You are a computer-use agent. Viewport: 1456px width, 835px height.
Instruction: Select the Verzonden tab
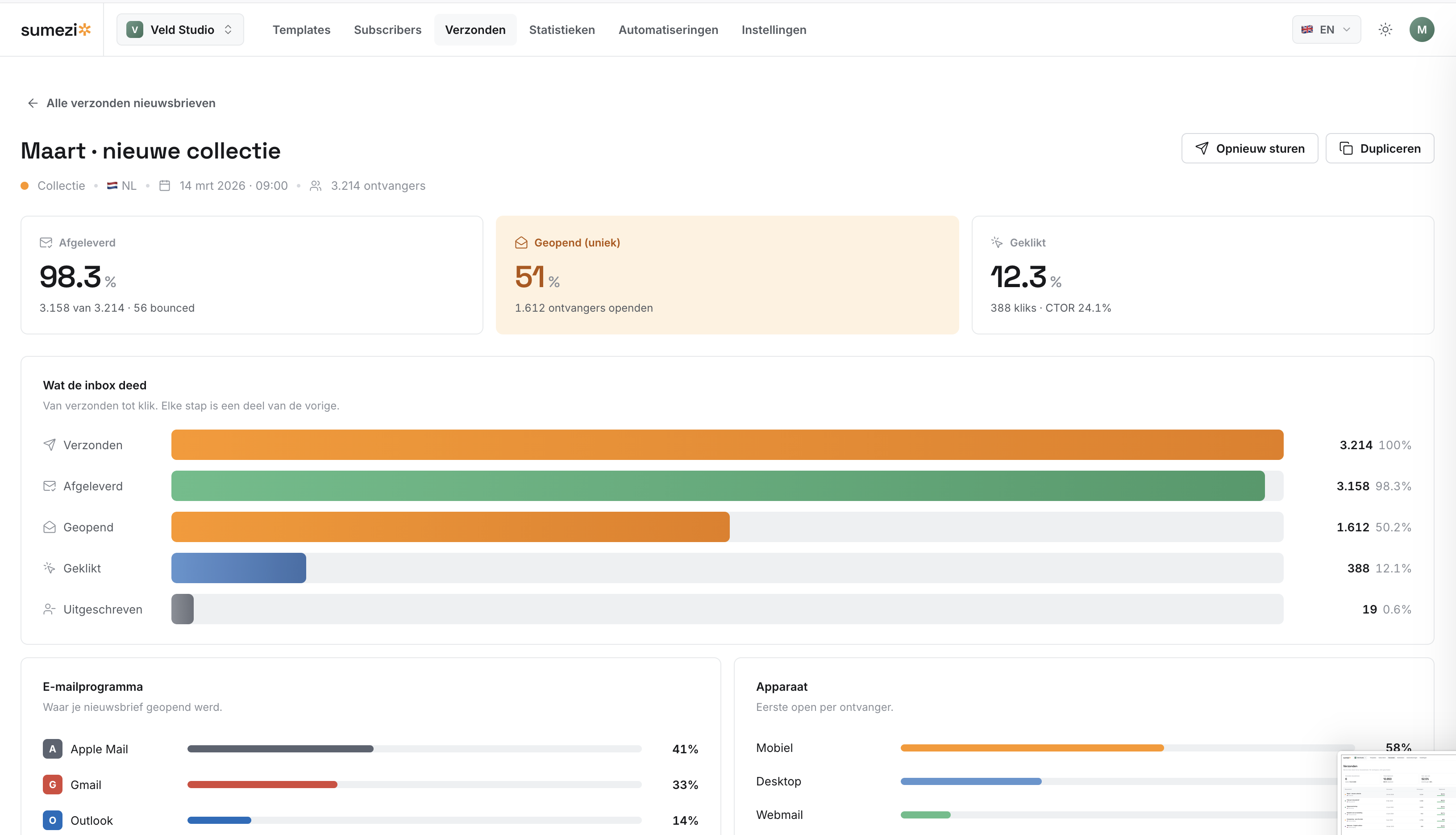[475, 29]
